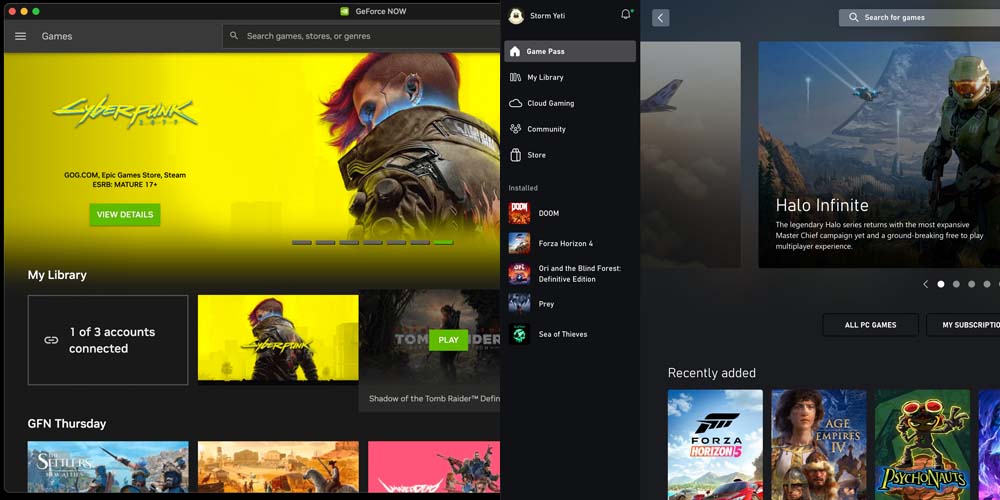Select the first GeForce carousel indicator
The image size is (1000, 500).
(x=301, y=242)
